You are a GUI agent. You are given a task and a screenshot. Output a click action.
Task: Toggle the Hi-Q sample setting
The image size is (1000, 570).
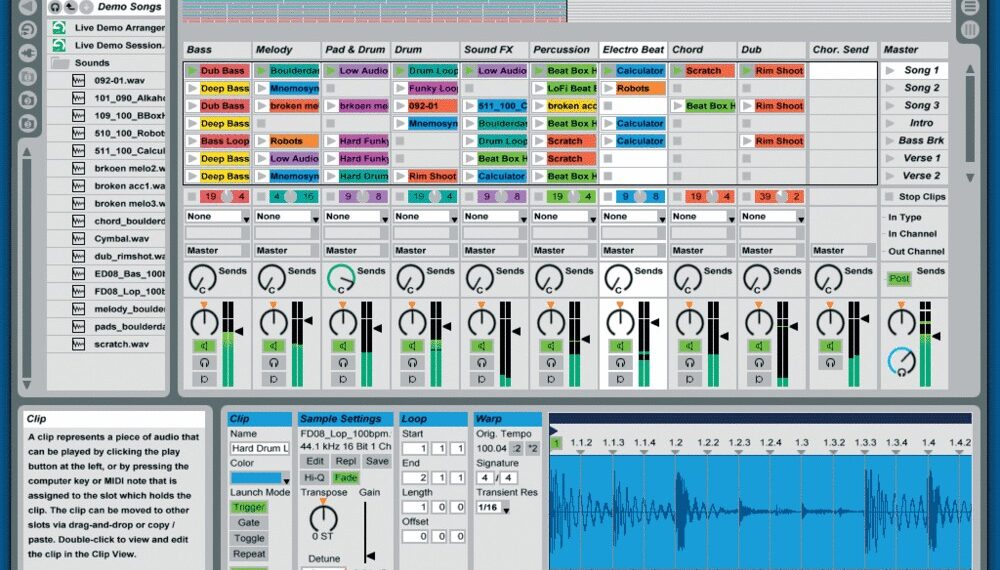click(x=314, y=478)
